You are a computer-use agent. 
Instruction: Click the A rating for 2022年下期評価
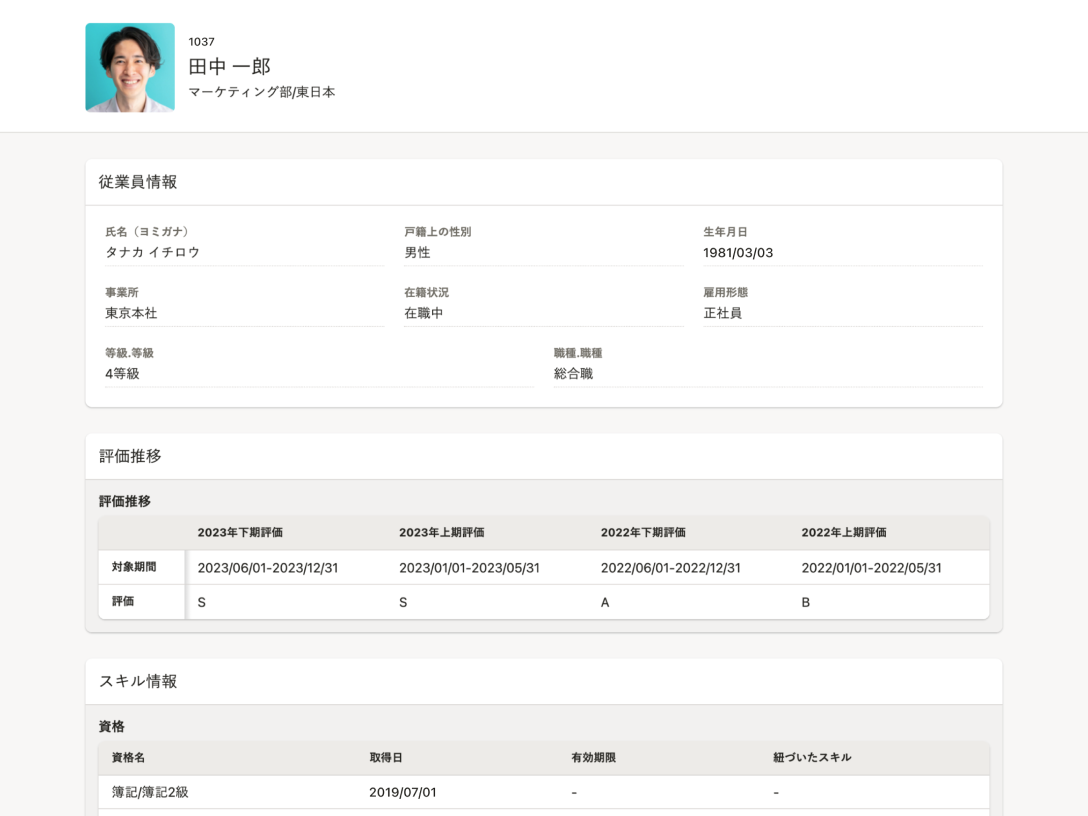pyautogui.click(x=605, y=602)
